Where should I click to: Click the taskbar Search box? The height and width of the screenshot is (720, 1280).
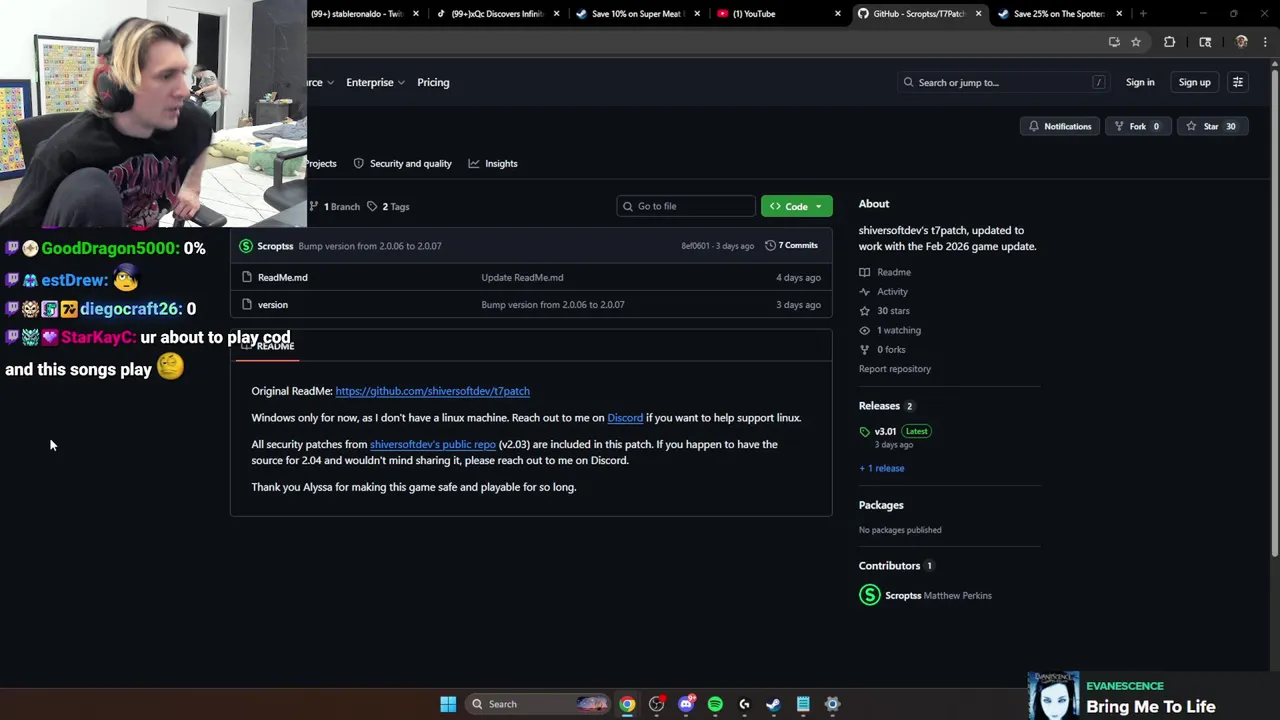pyautogui.click(x=538, y=704)
